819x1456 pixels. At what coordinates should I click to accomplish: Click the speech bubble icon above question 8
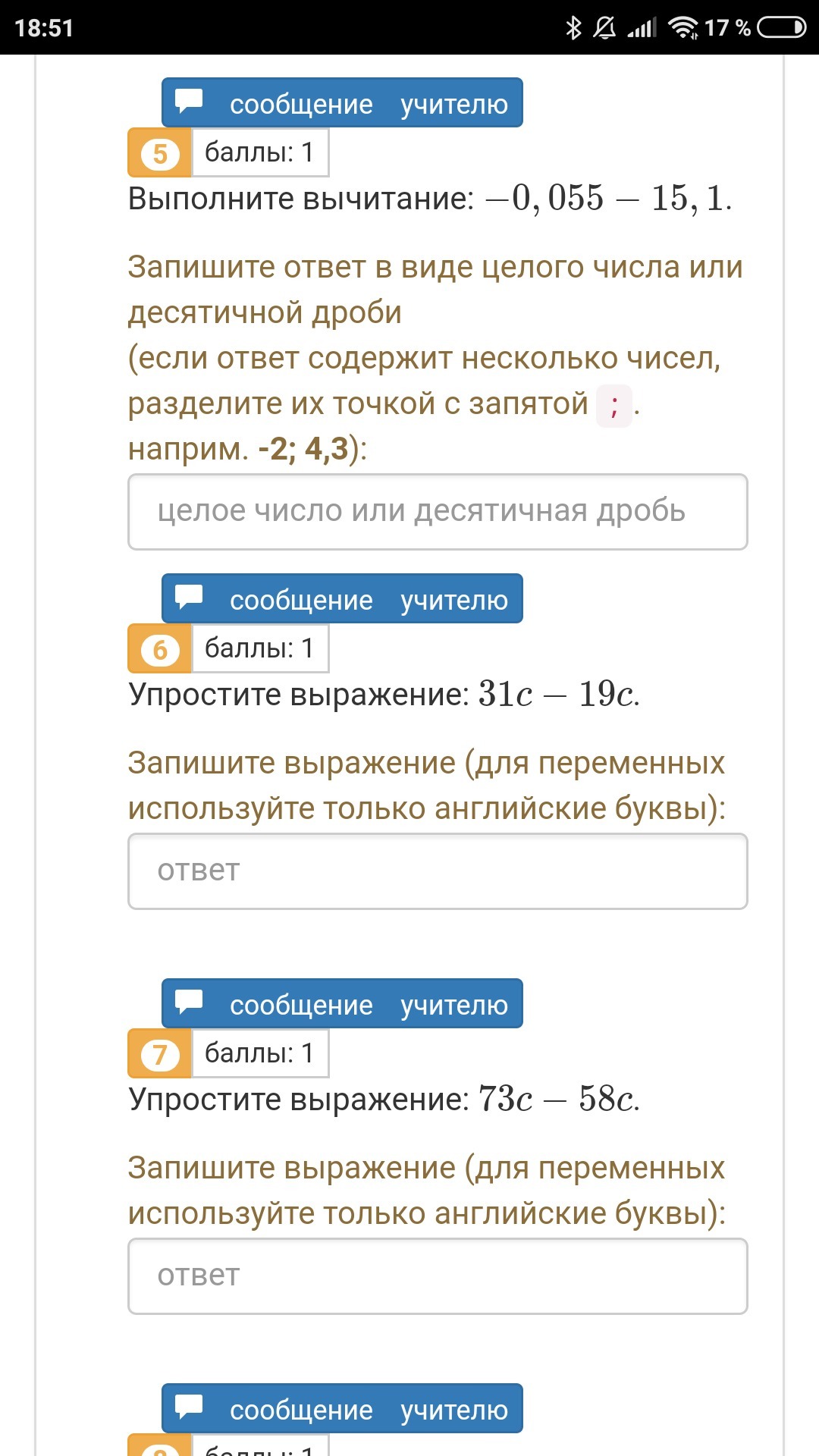(x=190, y=1407)
